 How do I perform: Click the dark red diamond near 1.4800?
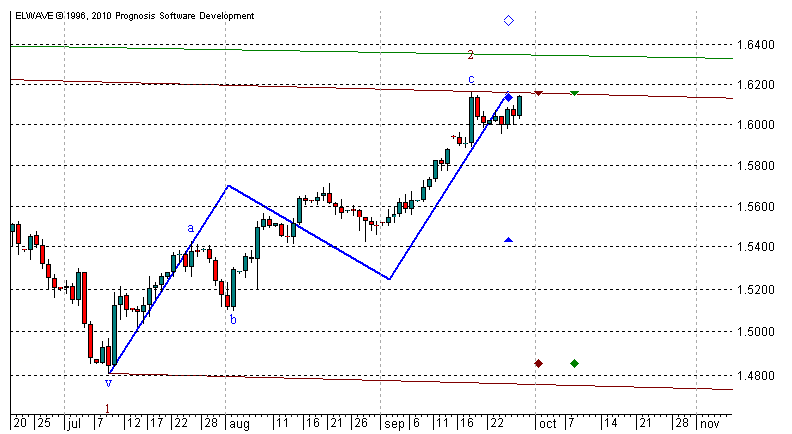538,363
